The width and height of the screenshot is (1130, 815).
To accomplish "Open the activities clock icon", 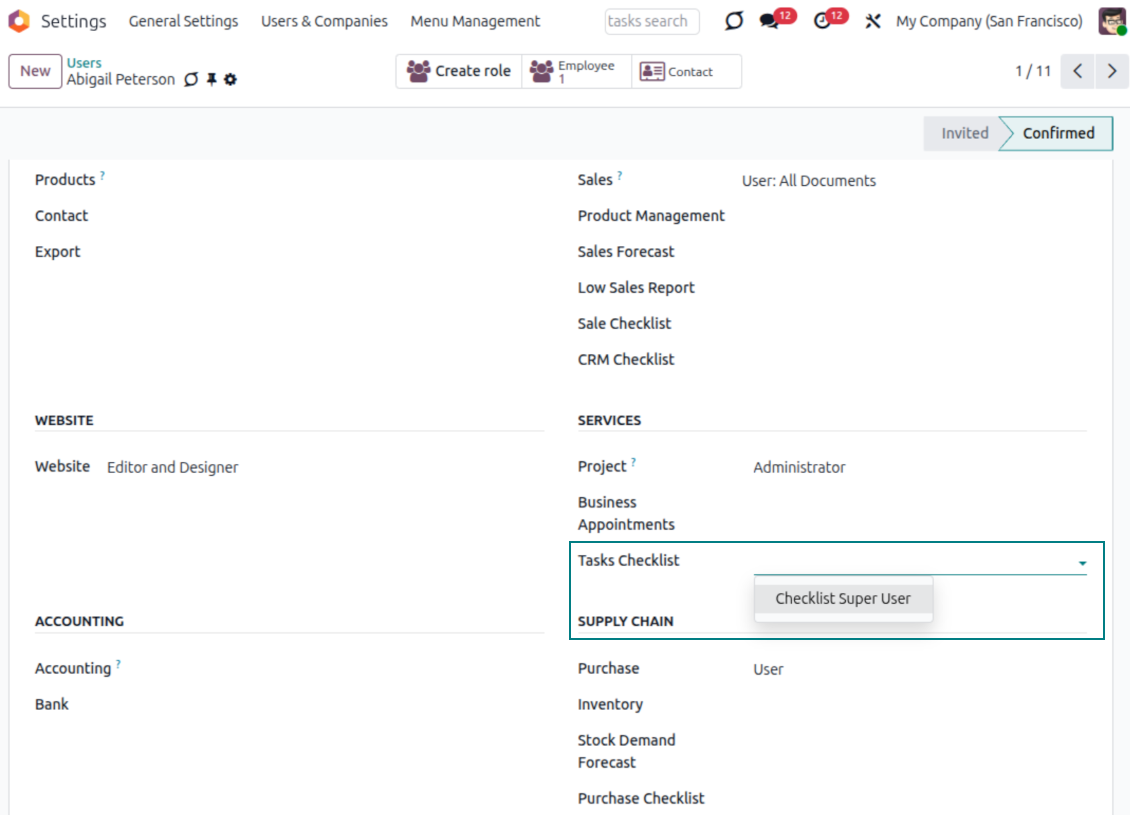I will (822, 21).
